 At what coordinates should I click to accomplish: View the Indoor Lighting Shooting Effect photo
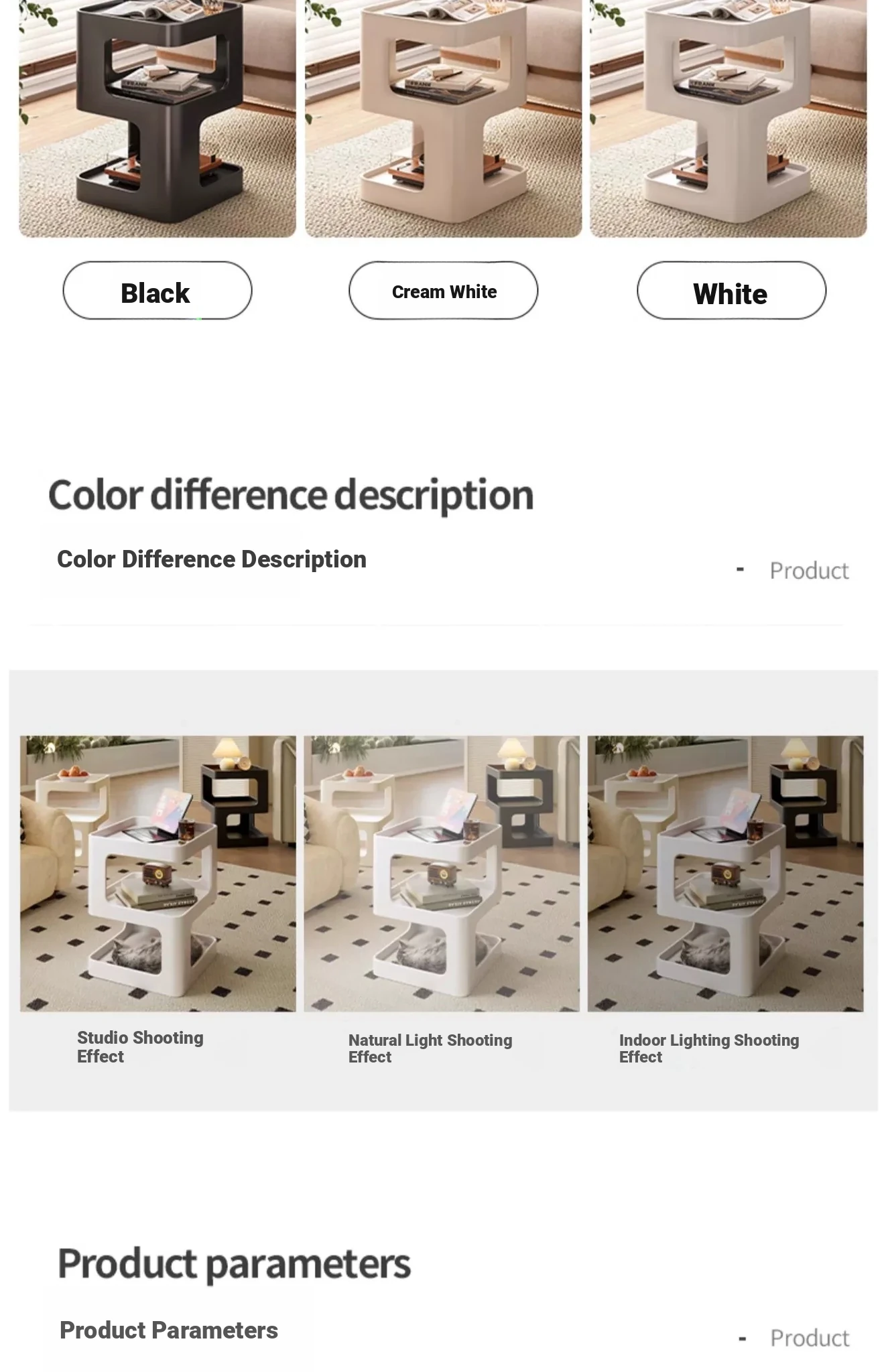(x=726, y=874)
